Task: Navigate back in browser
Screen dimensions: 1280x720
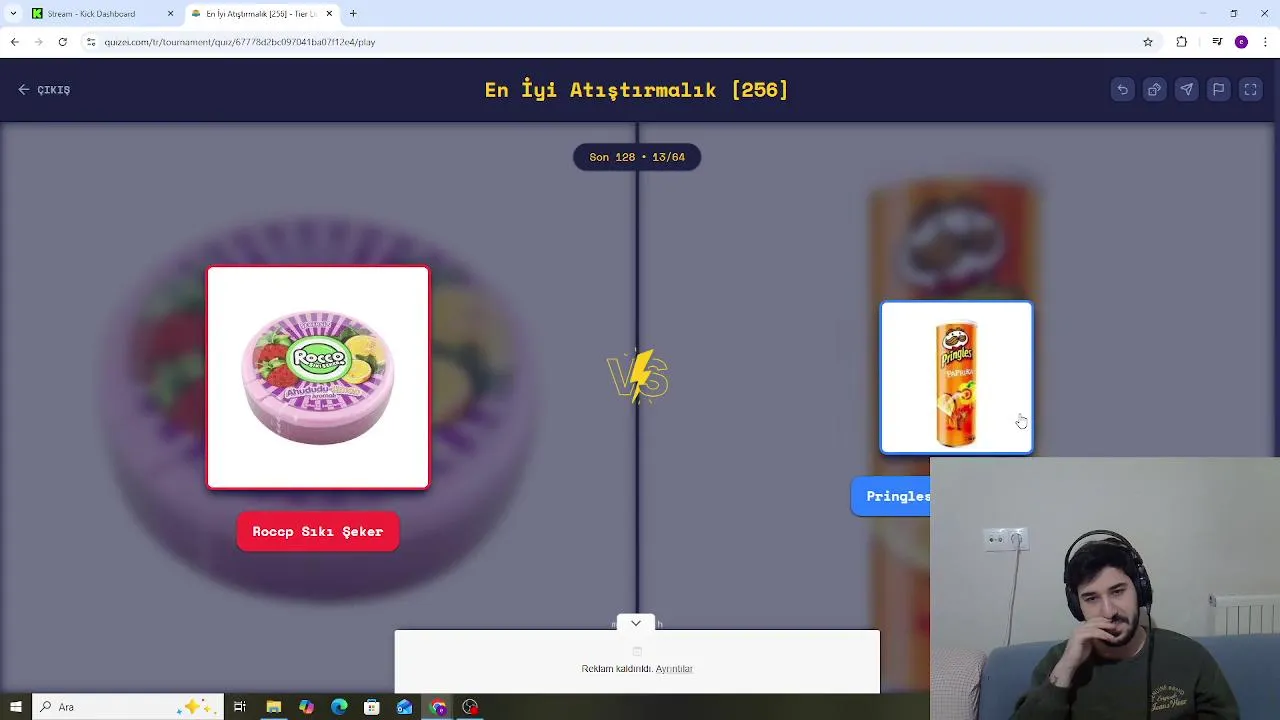Action: click(14, 42)
